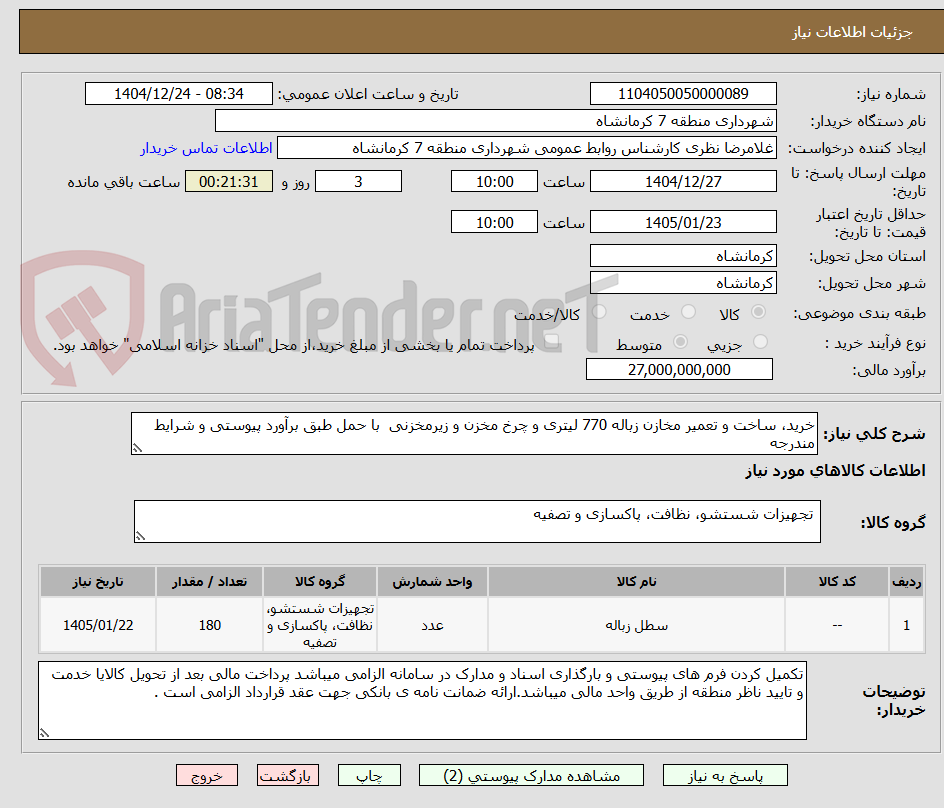Select the جزیی purchase type radio
This screenshot has height=808, width=944.
click(760, 342)
